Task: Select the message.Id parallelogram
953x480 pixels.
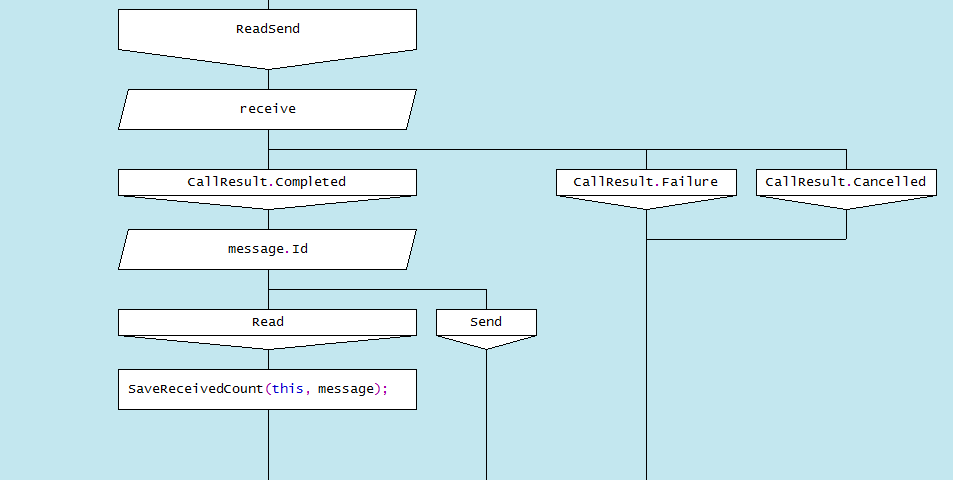Action: tap(267, 249)
